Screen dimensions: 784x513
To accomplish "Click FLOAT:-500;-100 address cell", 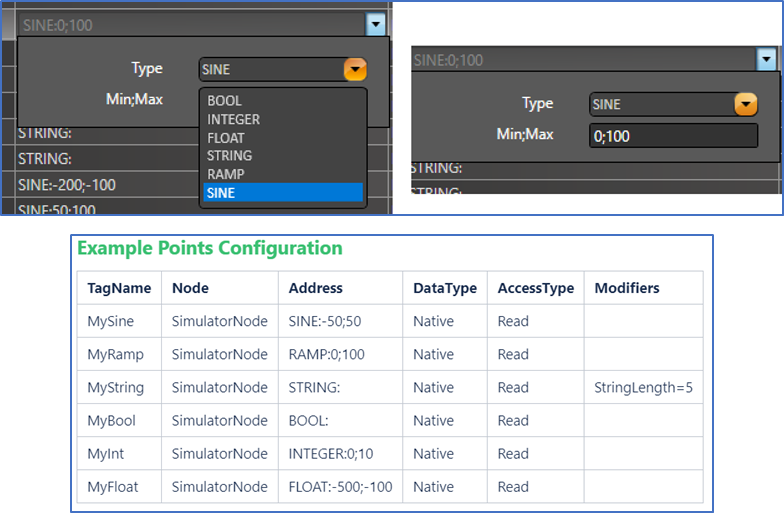I will [338, 486].
